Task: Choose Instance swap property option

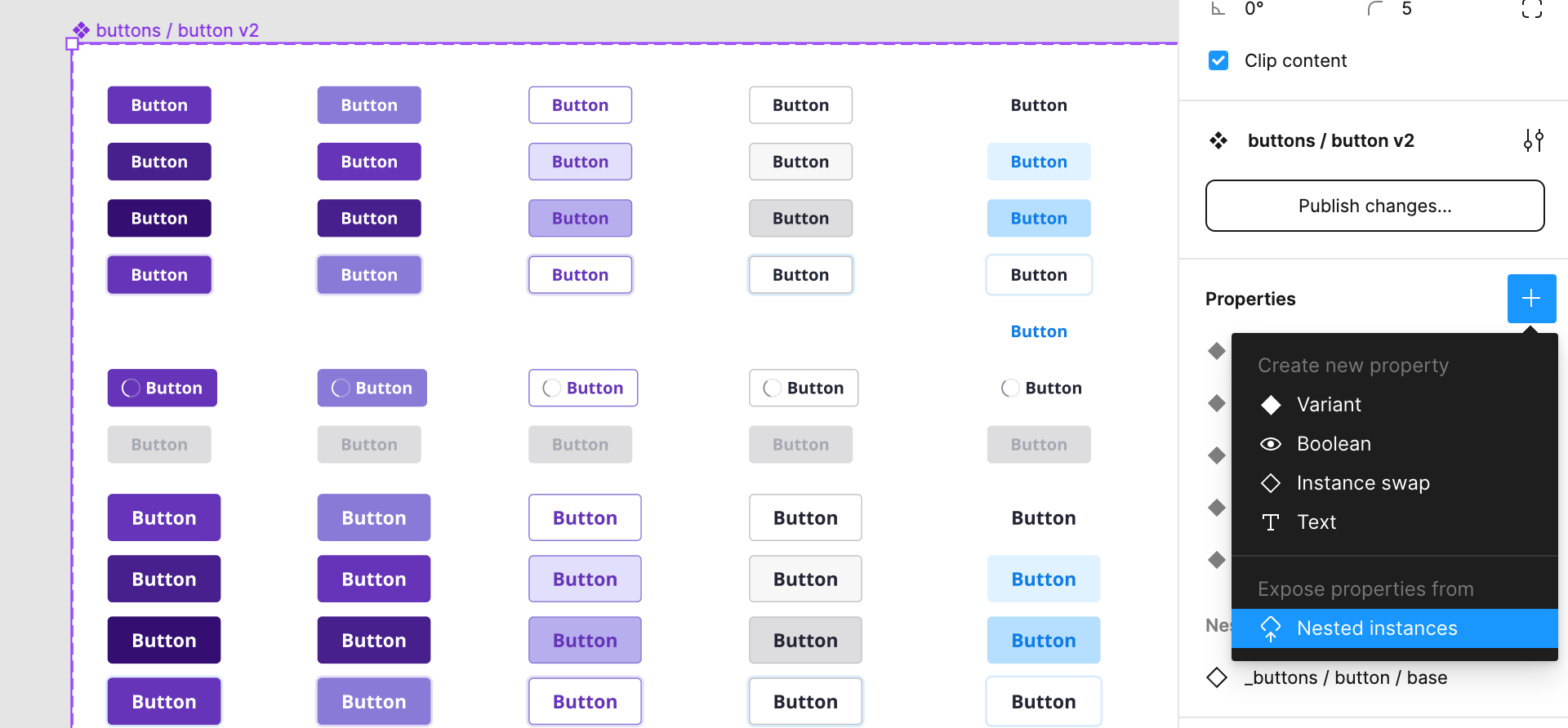Action: click(1395, 483)
